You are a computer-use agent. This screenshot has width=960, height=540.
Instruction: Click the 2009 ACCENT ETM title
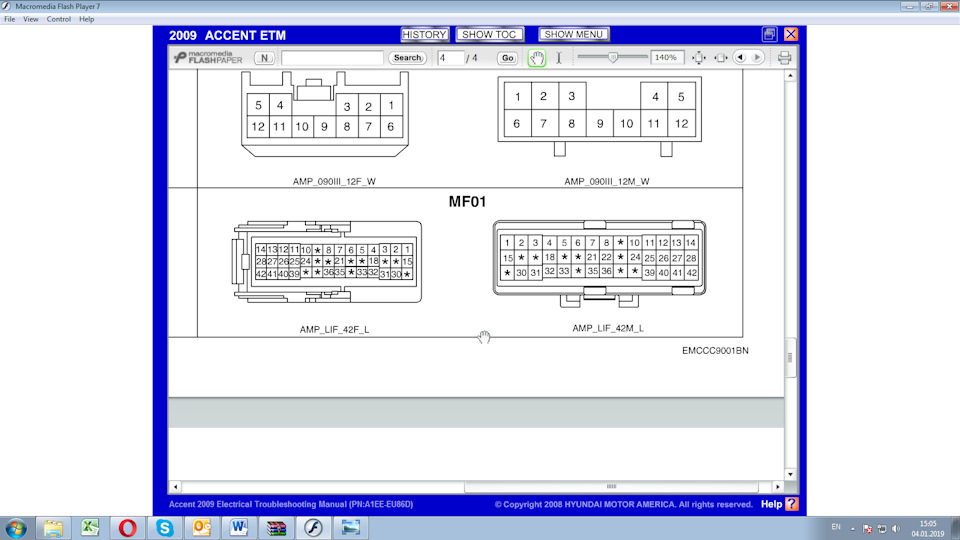point(227,35)
